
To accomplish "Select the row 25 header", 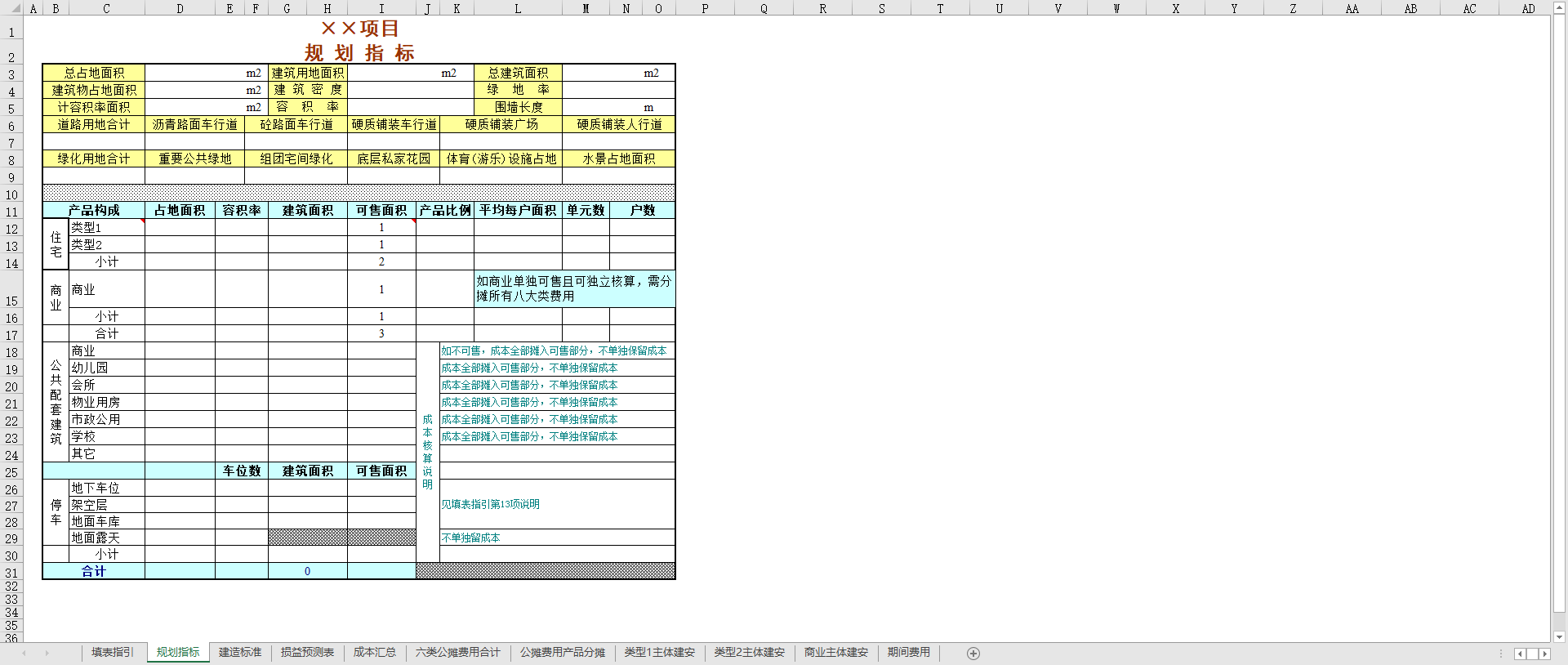I will (11, 472).
